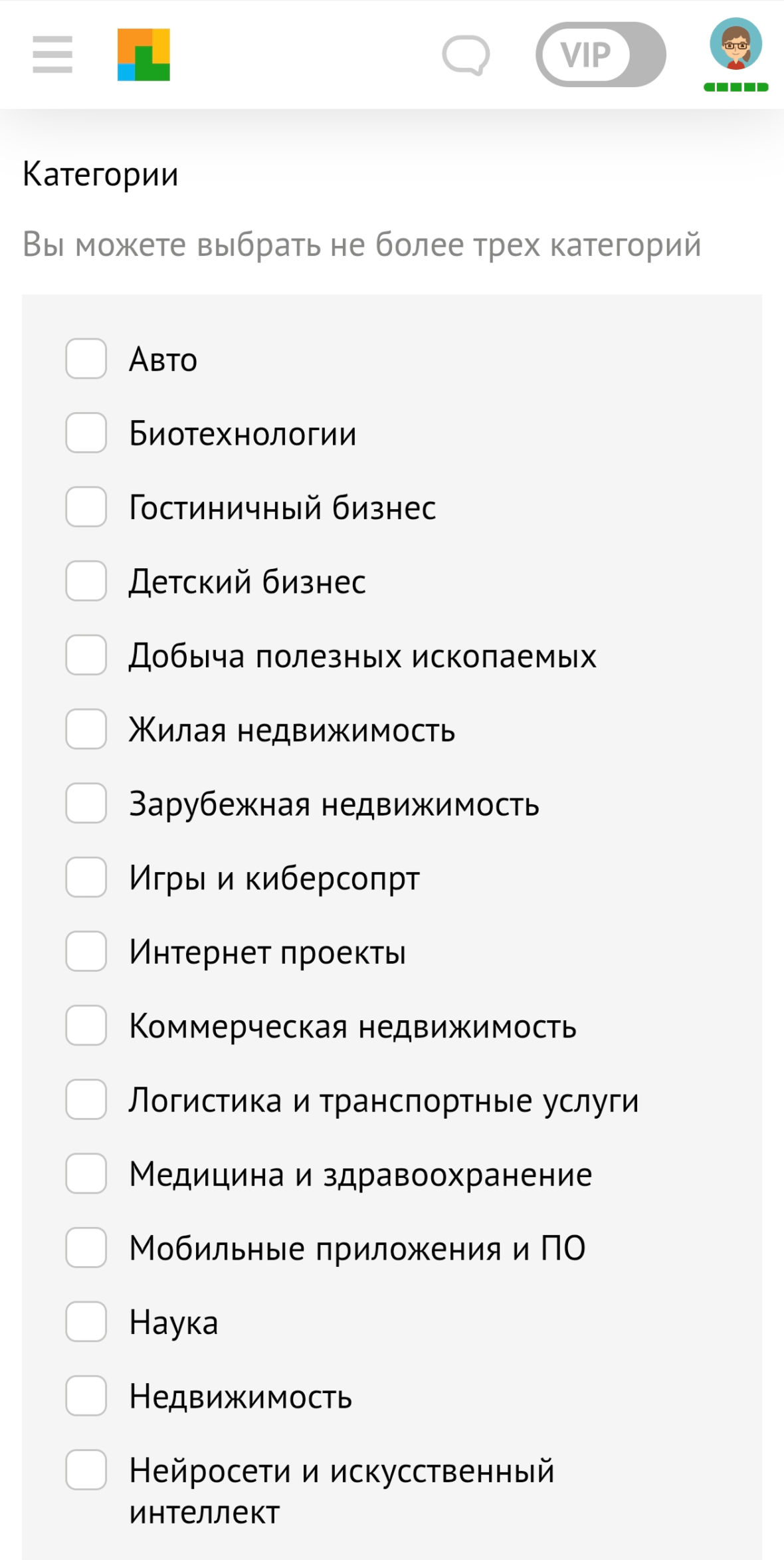Image resolution: width=784 pixels, height=1560 pixels.
Task: Toggle the VIP switch
Action: coord(600,55)
